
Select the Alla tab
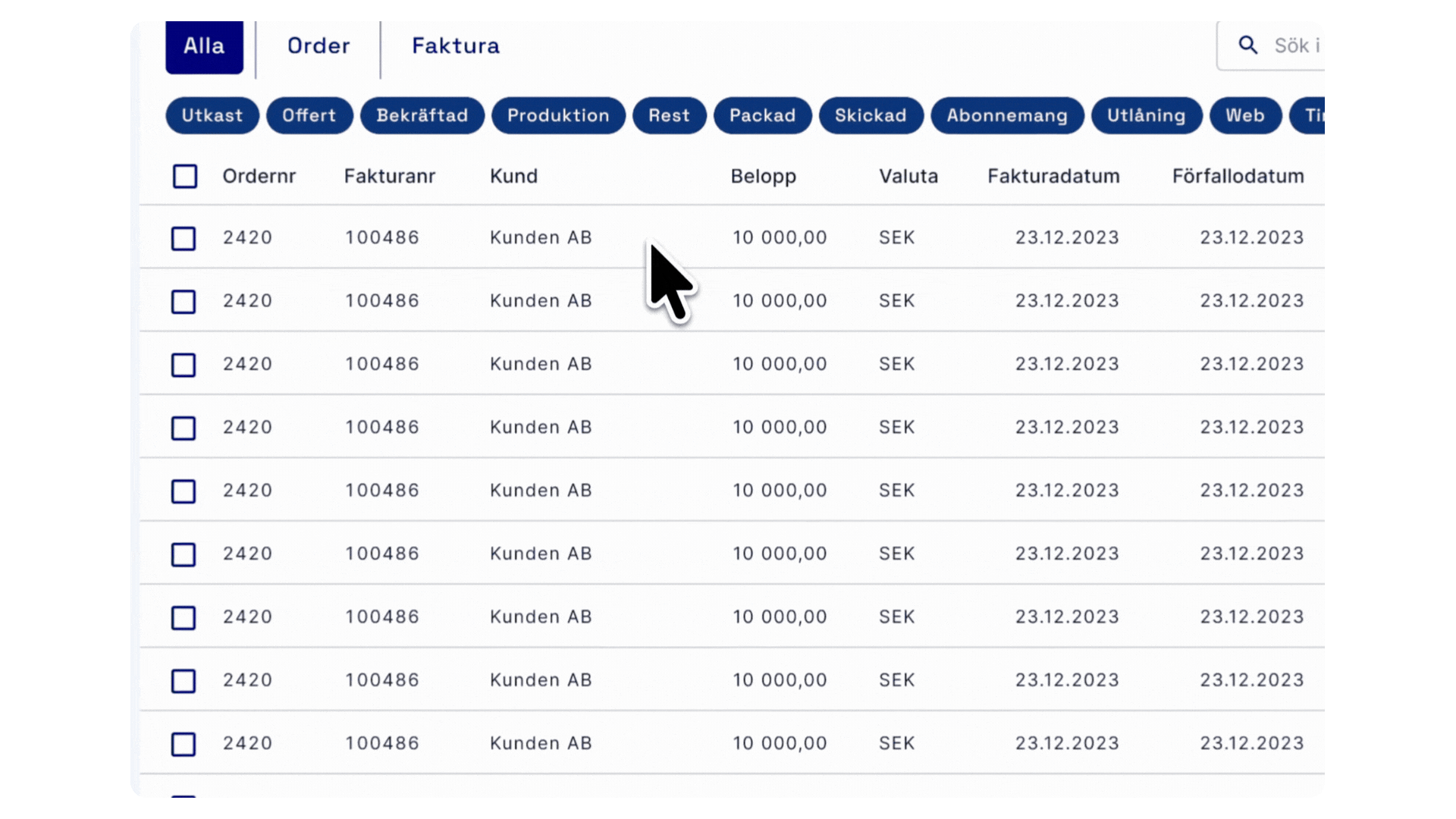[203, 45]
